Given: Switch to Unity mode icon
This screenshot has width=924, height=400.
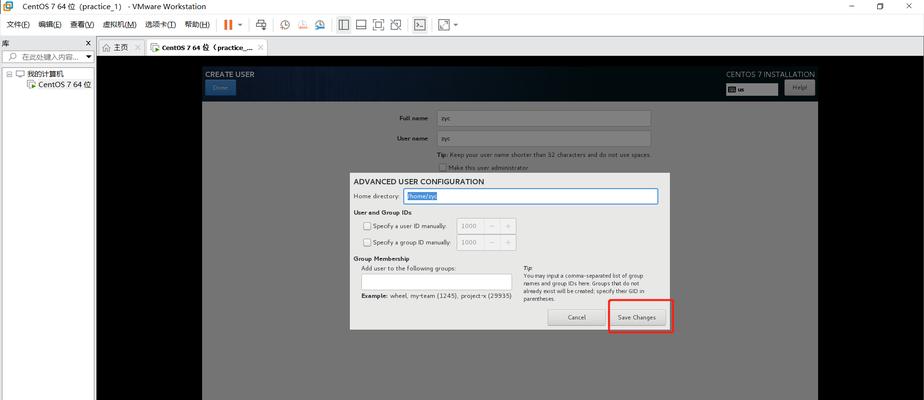Looking at the screenshot, I should pyautogui.click(x=396, y=25).
